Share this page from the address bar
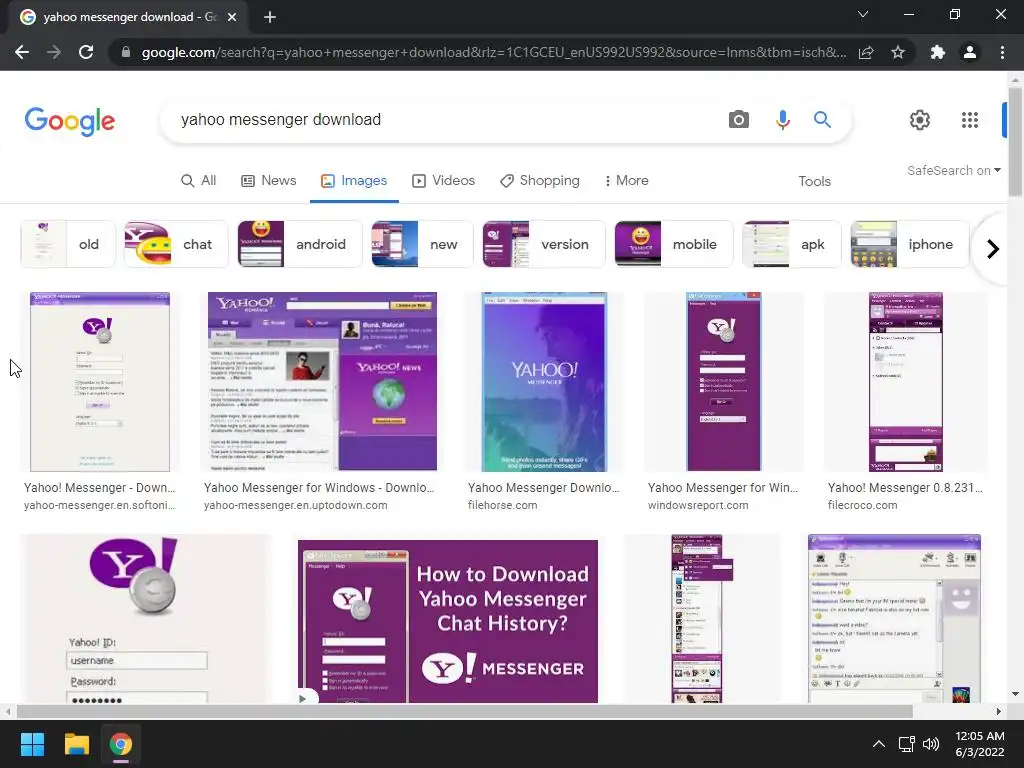 (x=866, y=52)
